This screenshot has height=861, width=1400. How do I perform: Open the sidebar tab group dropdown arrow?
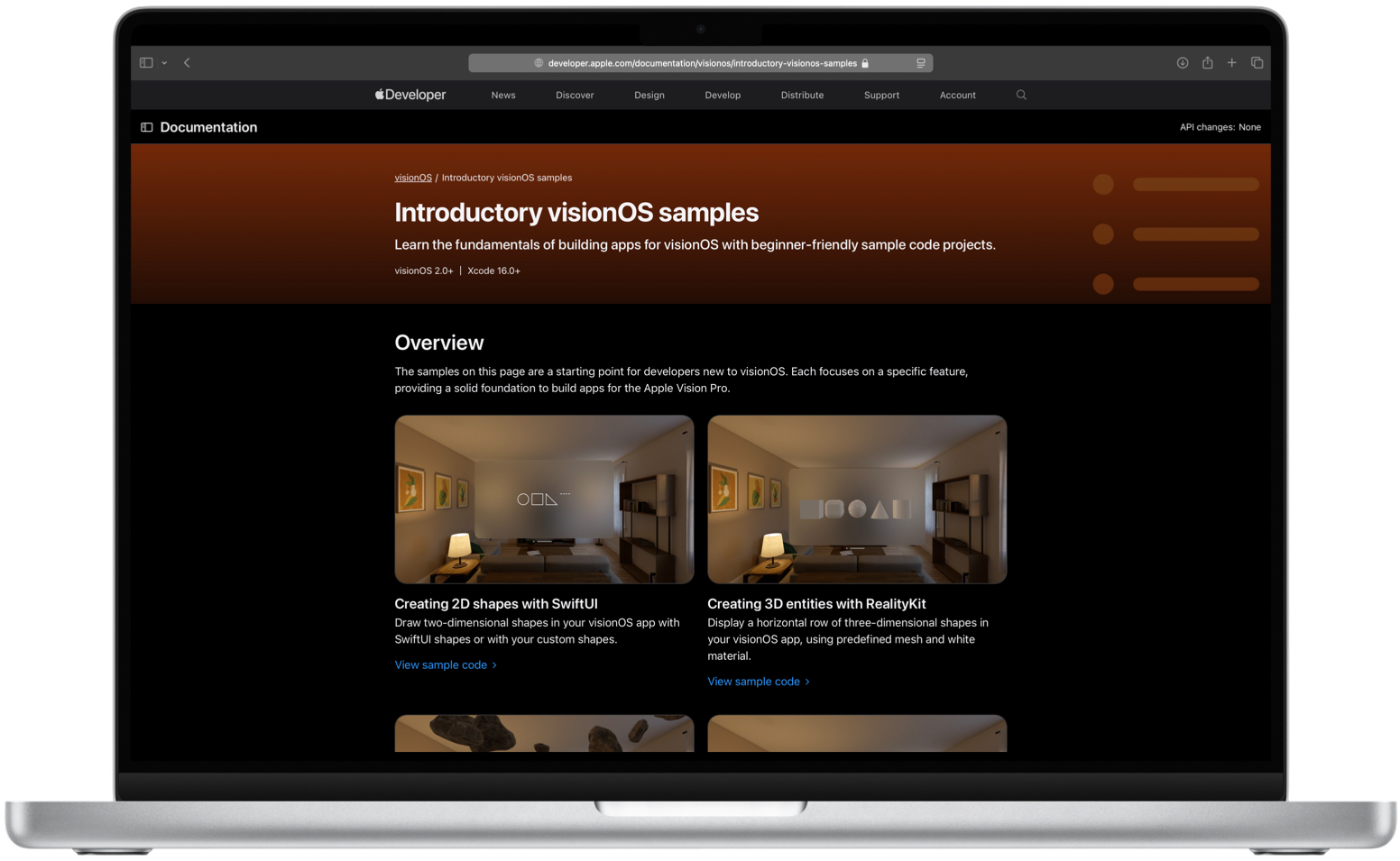(x=164, y=63)
